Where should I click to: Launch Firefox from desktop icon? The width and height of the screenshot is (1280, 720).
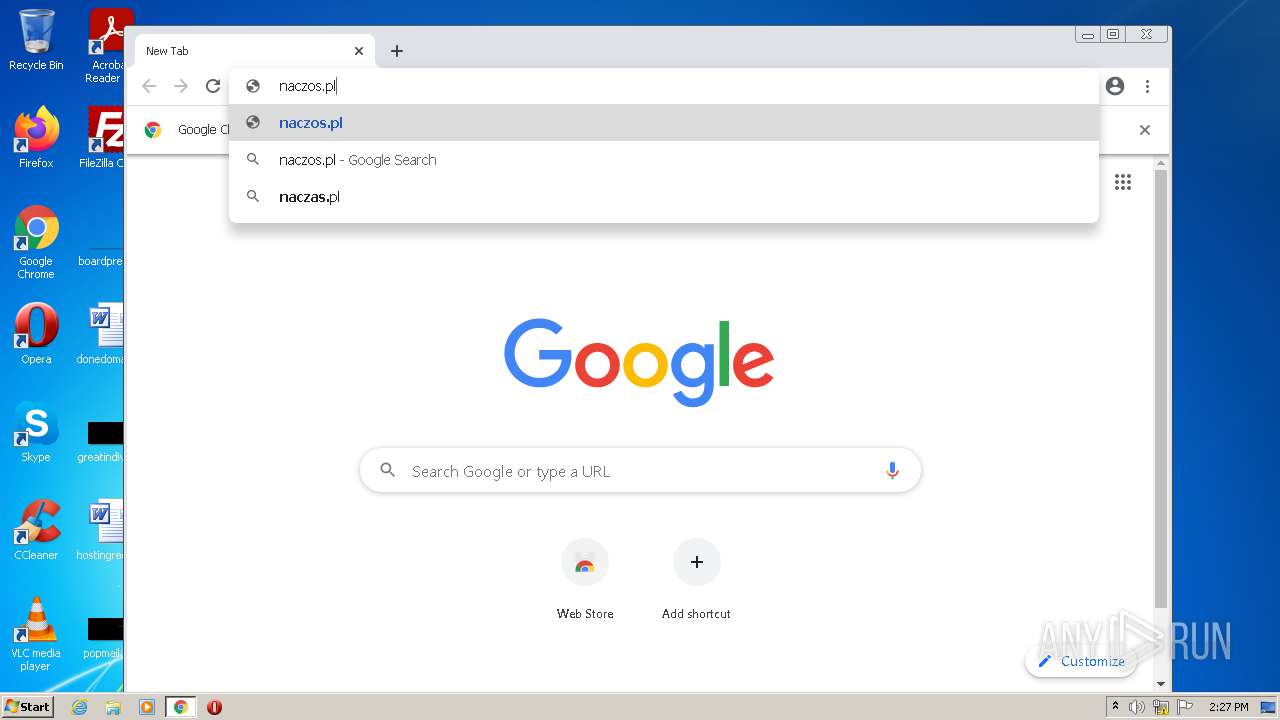[x=36, y=138]
